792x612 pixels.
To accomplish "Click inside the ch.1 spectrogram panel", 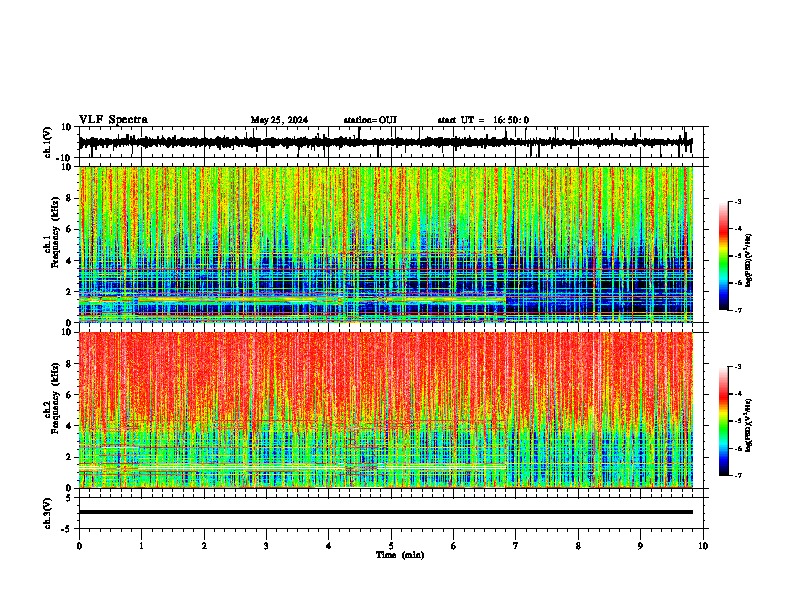I will point(385,244).
